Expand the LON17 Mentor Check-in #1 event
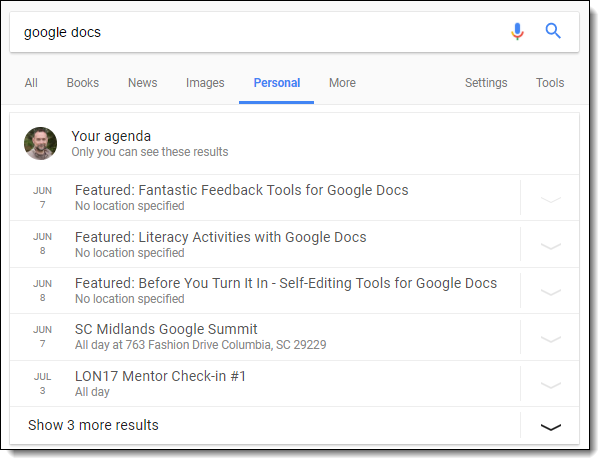 [550, 384]
